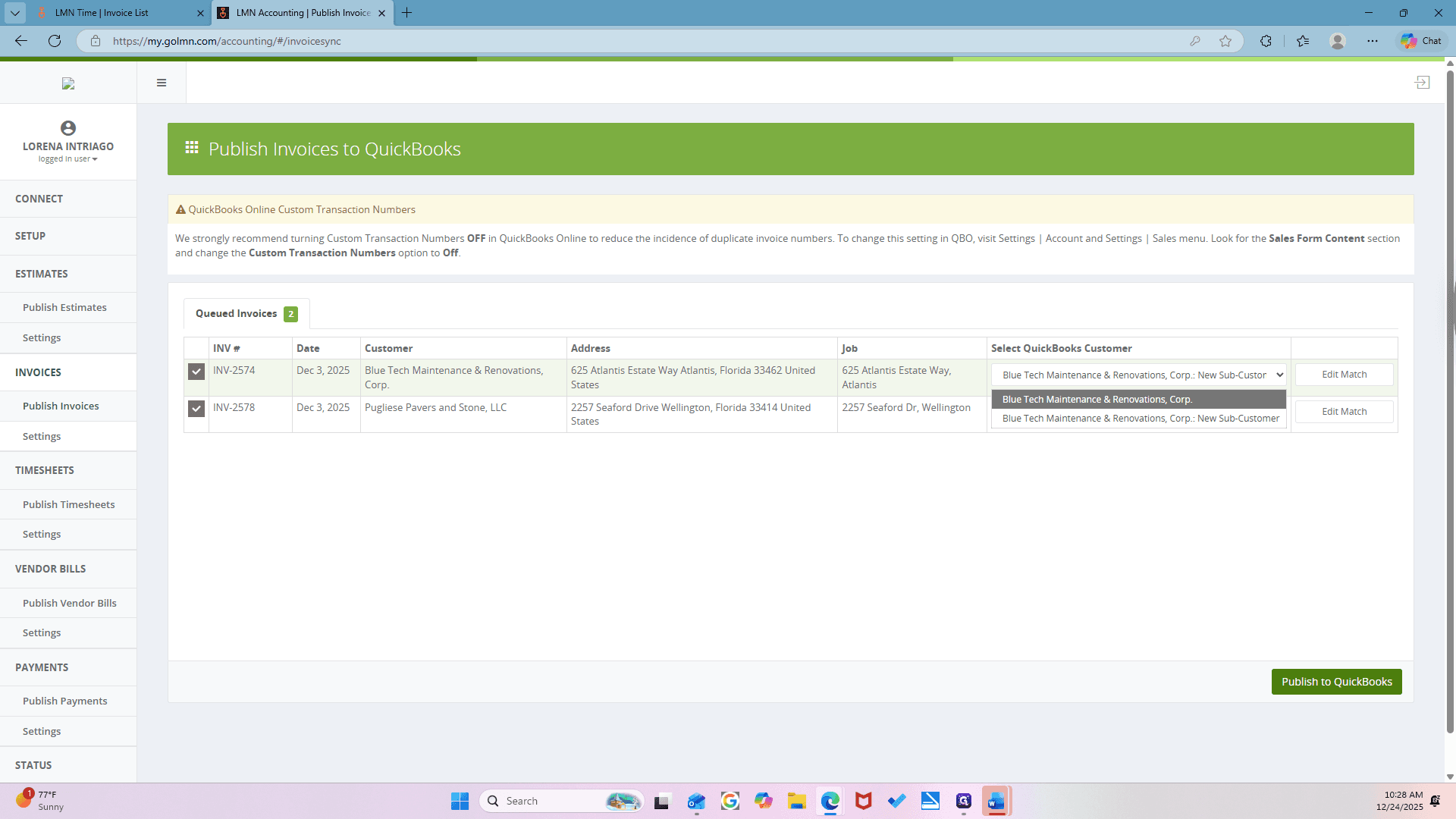Open Task View from the taskbar
The image size is (1456, 819).
pos(663,801)
